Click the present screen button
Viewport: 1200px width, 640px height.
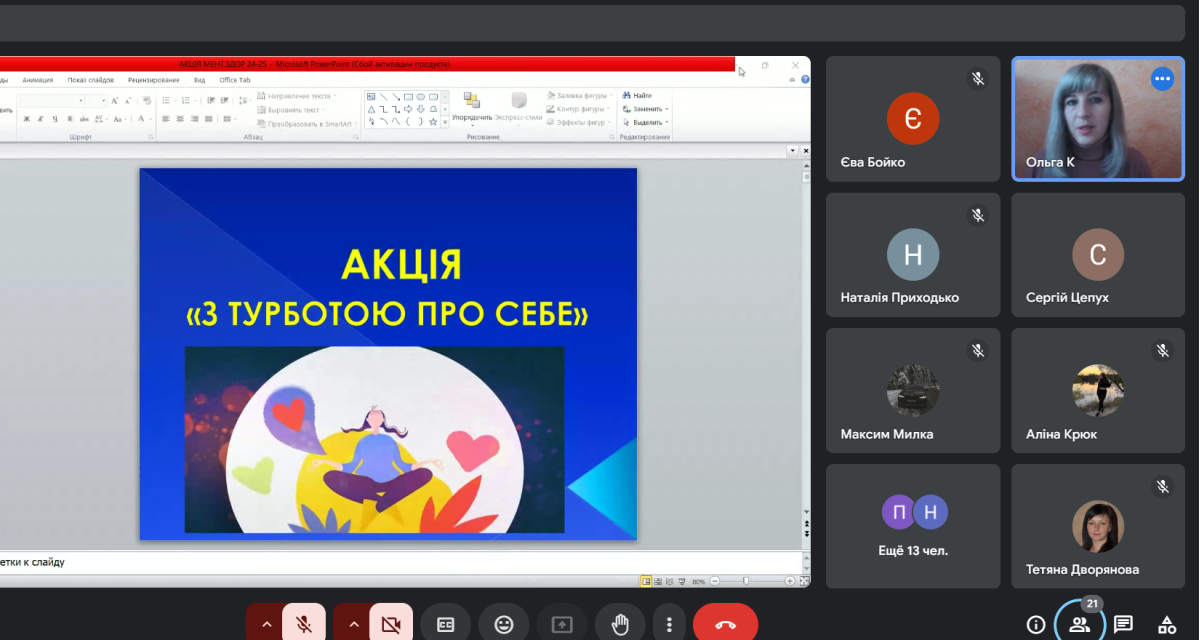(562, 625)
